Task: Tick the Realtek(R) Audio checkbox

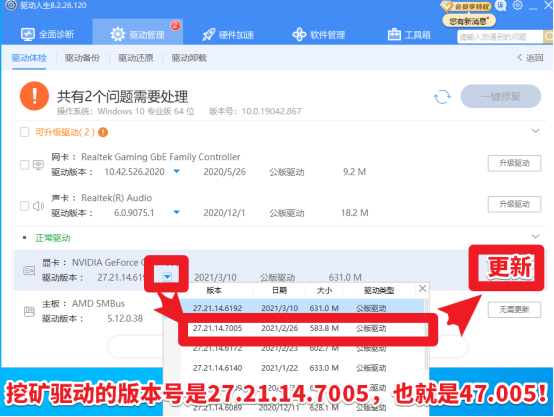Action: 24,206
